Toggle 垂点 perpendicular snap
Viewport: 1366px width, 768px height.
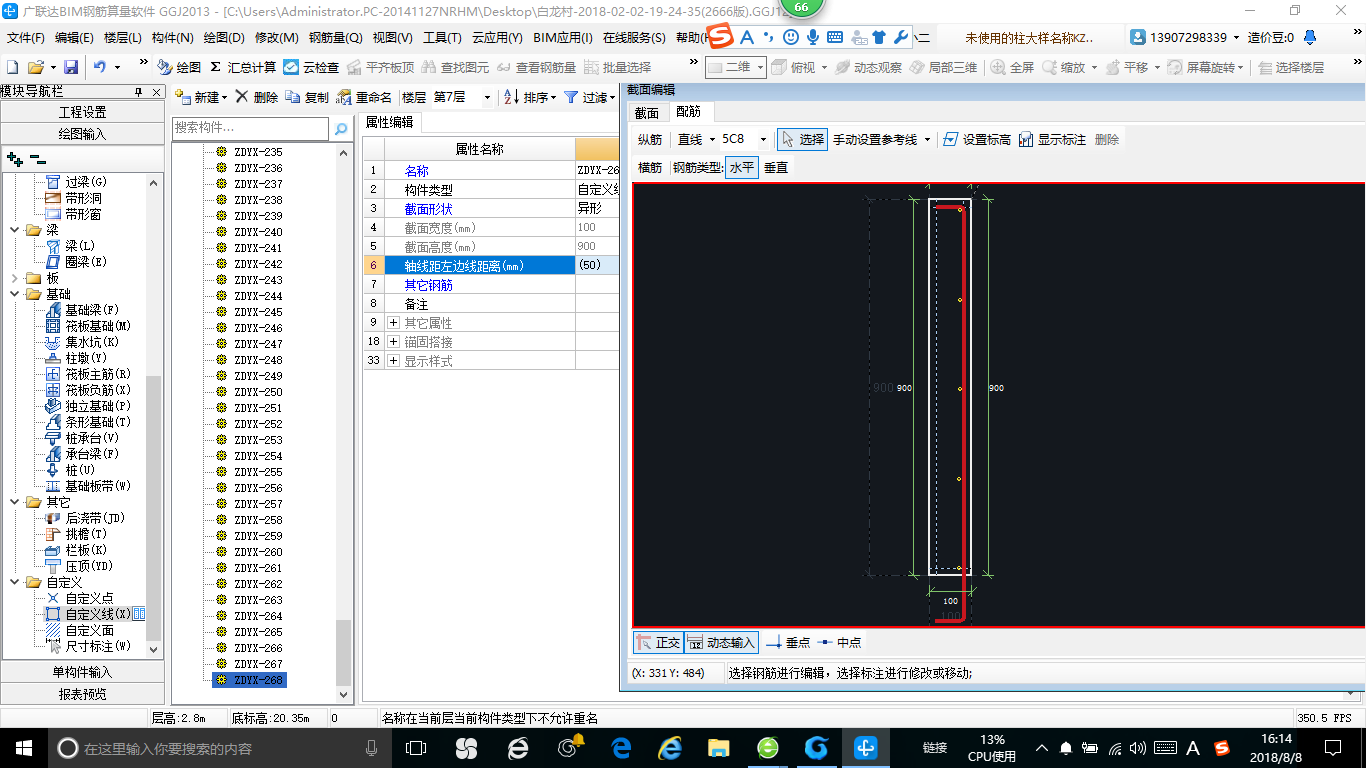[787, 642]
